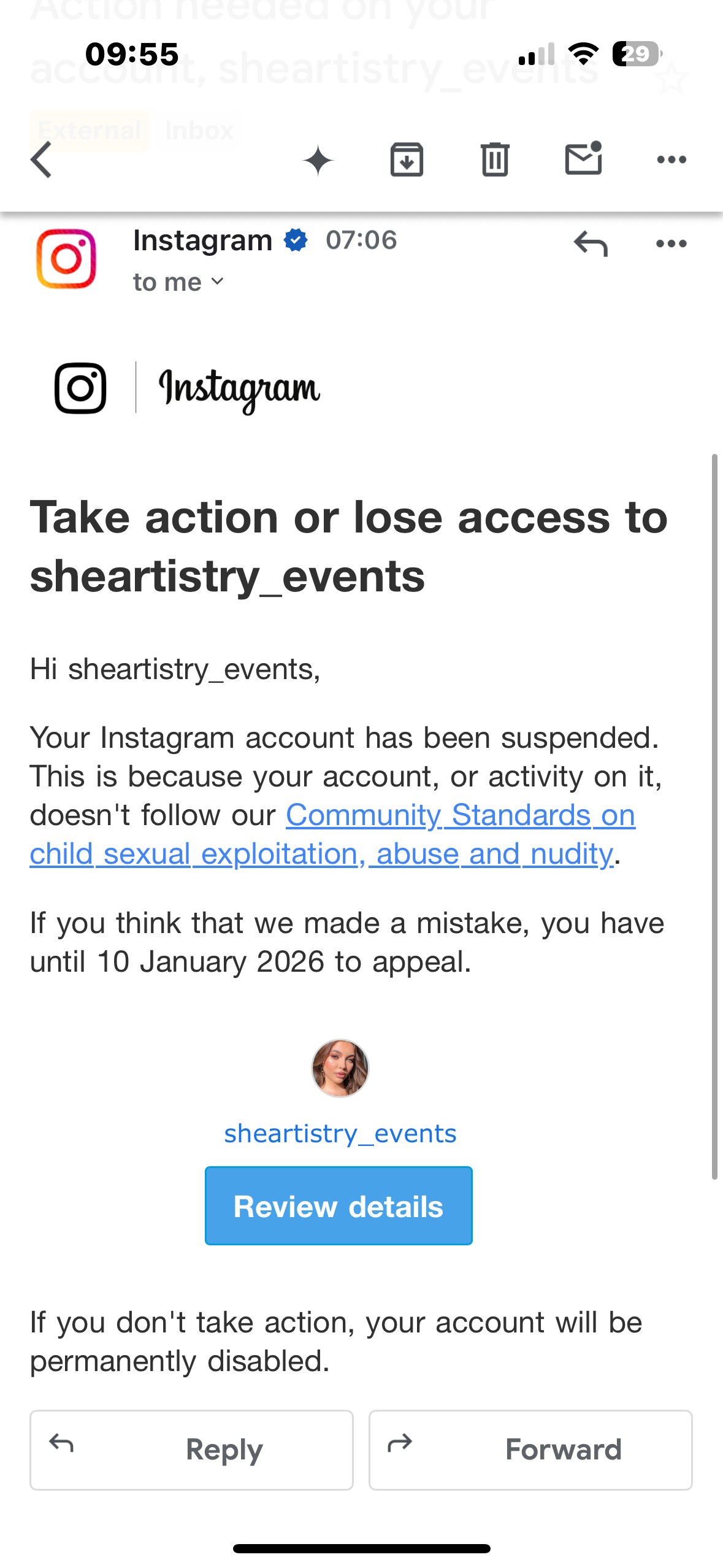The height and width of the screenshot is (1568, 723).
Task: Star this email using the star icon
Action: 671,80
